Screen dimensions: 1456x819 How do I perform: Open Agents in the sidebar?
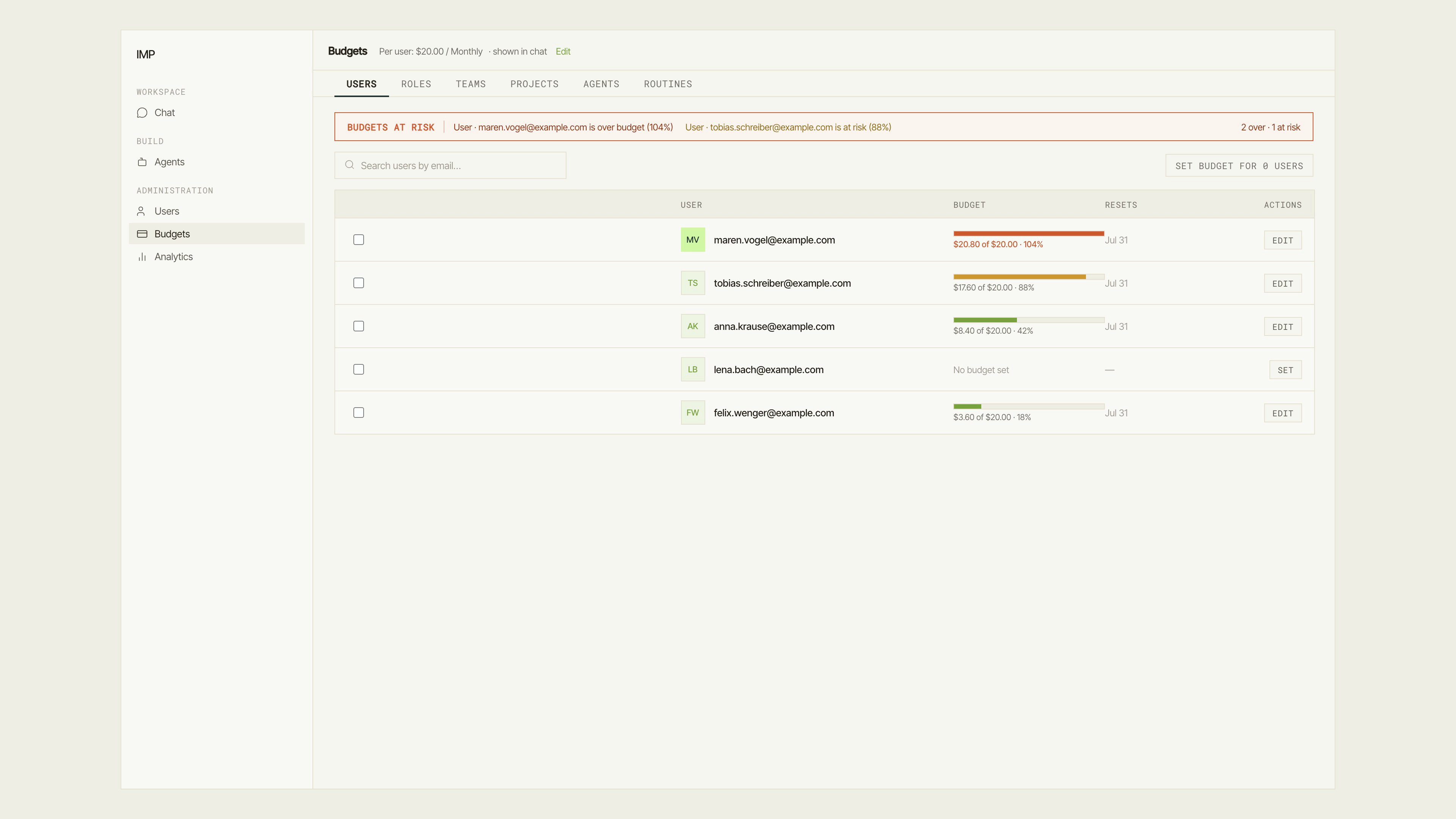(217, 162)
